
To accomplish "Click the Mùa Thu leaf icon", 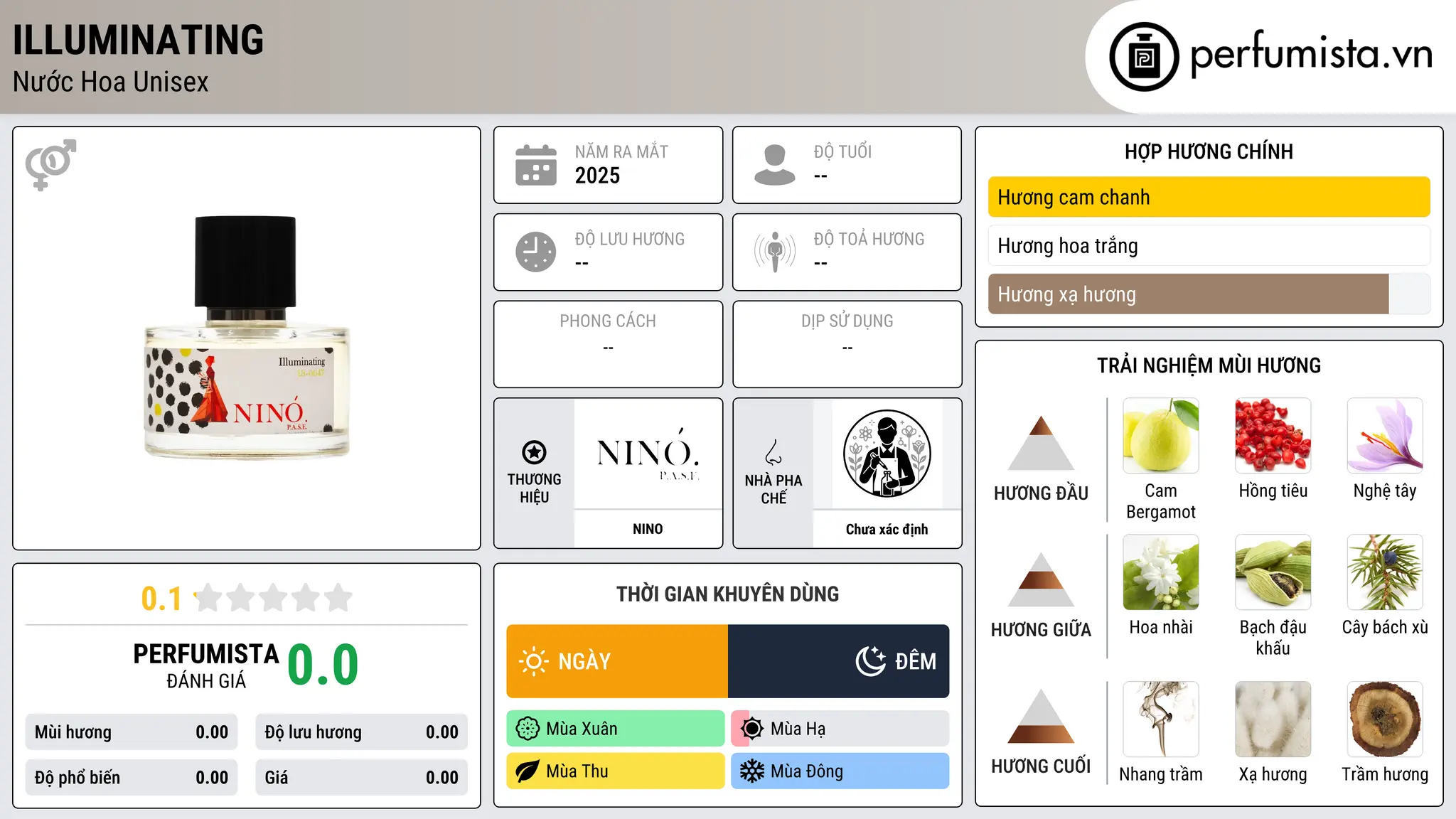I will (527, 771).
